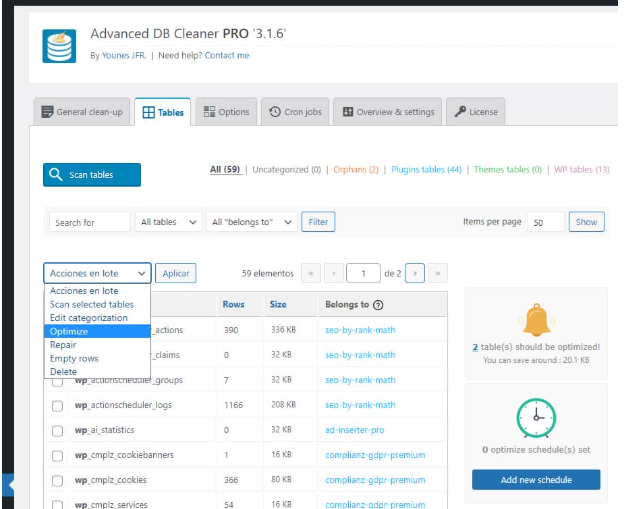This screenshot has height=509, width=633.
Task: Open the All tables dropdown
Action: 168,222
